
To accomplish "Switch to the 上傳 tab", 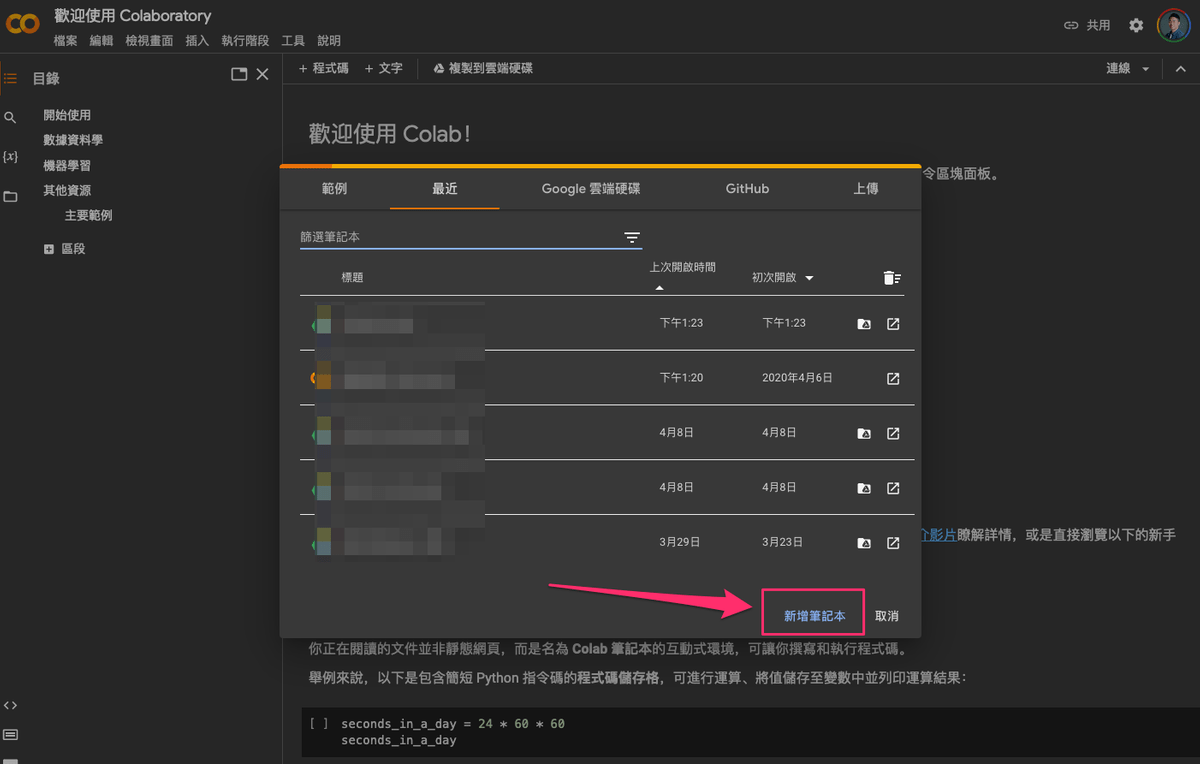I will pyautogui.click(x=866, y=188).
